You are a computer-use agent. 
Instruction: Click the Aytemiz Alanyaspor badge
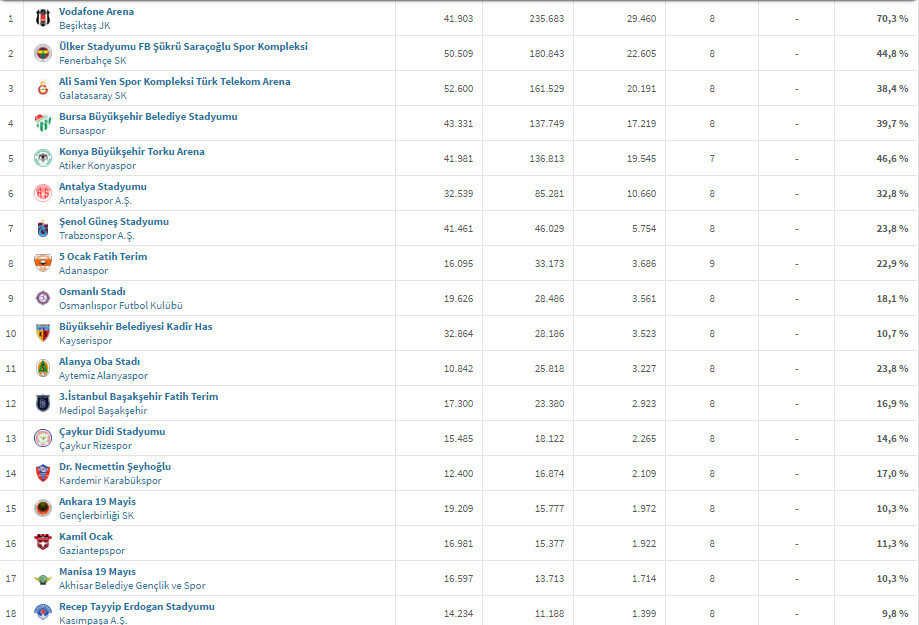43,368
